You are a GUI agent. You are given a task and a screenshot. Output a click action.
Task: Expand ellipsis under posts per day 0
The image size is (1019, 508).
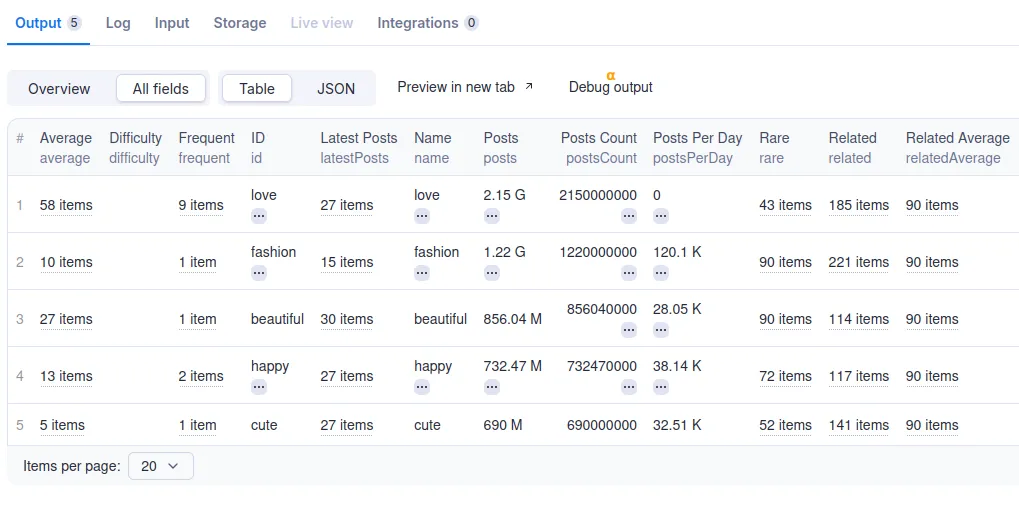(661, 216)
